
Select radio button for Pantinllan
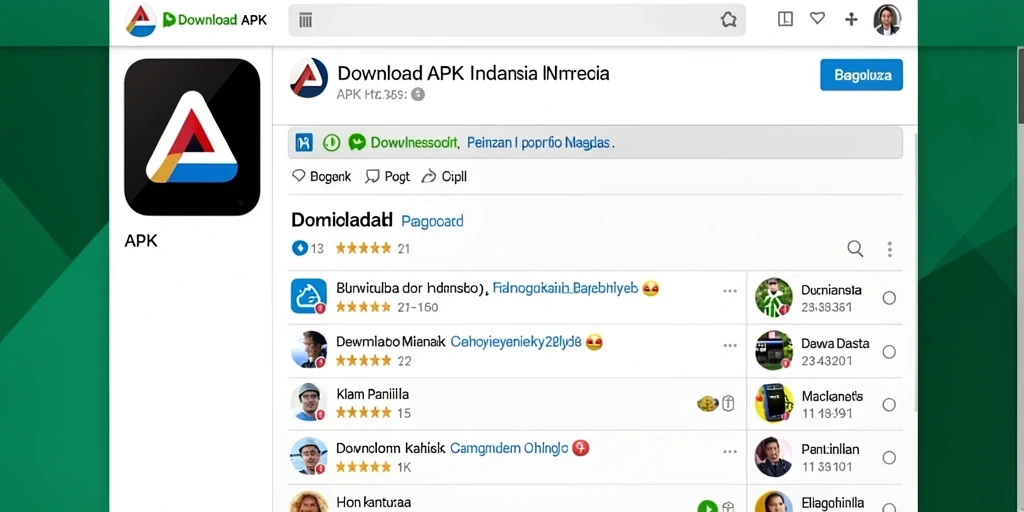tap(889, 458)
